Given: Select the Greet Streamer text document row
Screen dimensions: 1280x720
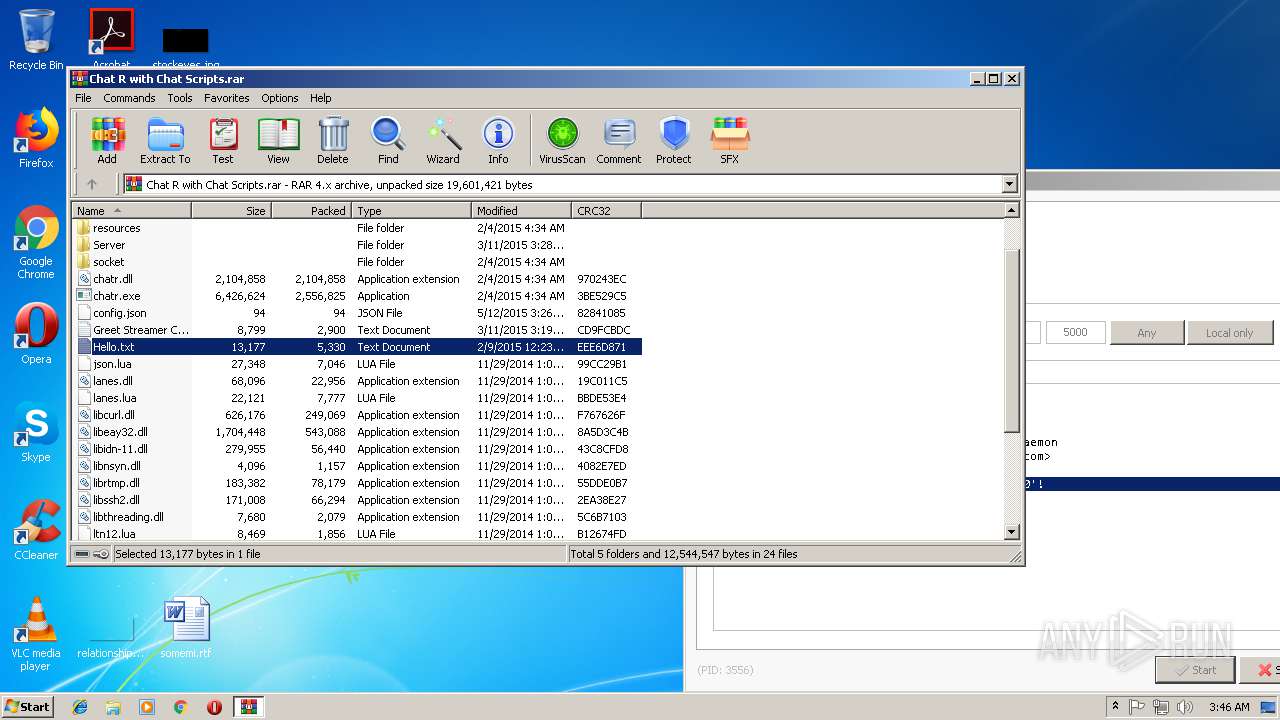Looking at the screenshot, I should pyautogui.click(x=357, y=330).
